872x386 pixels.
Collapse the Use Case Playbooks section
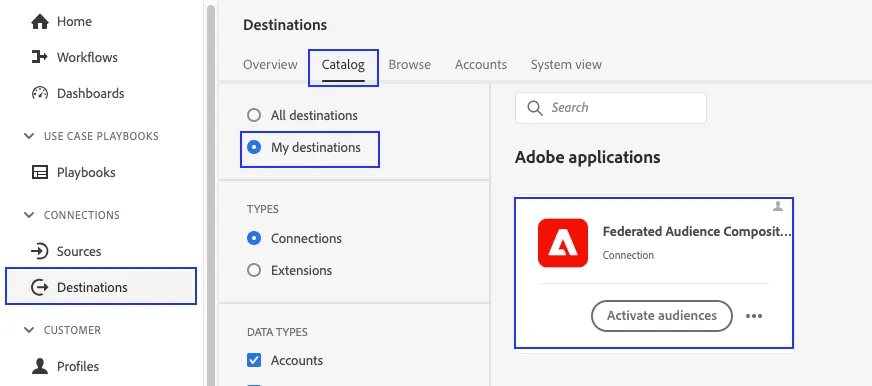click(28, 136)
